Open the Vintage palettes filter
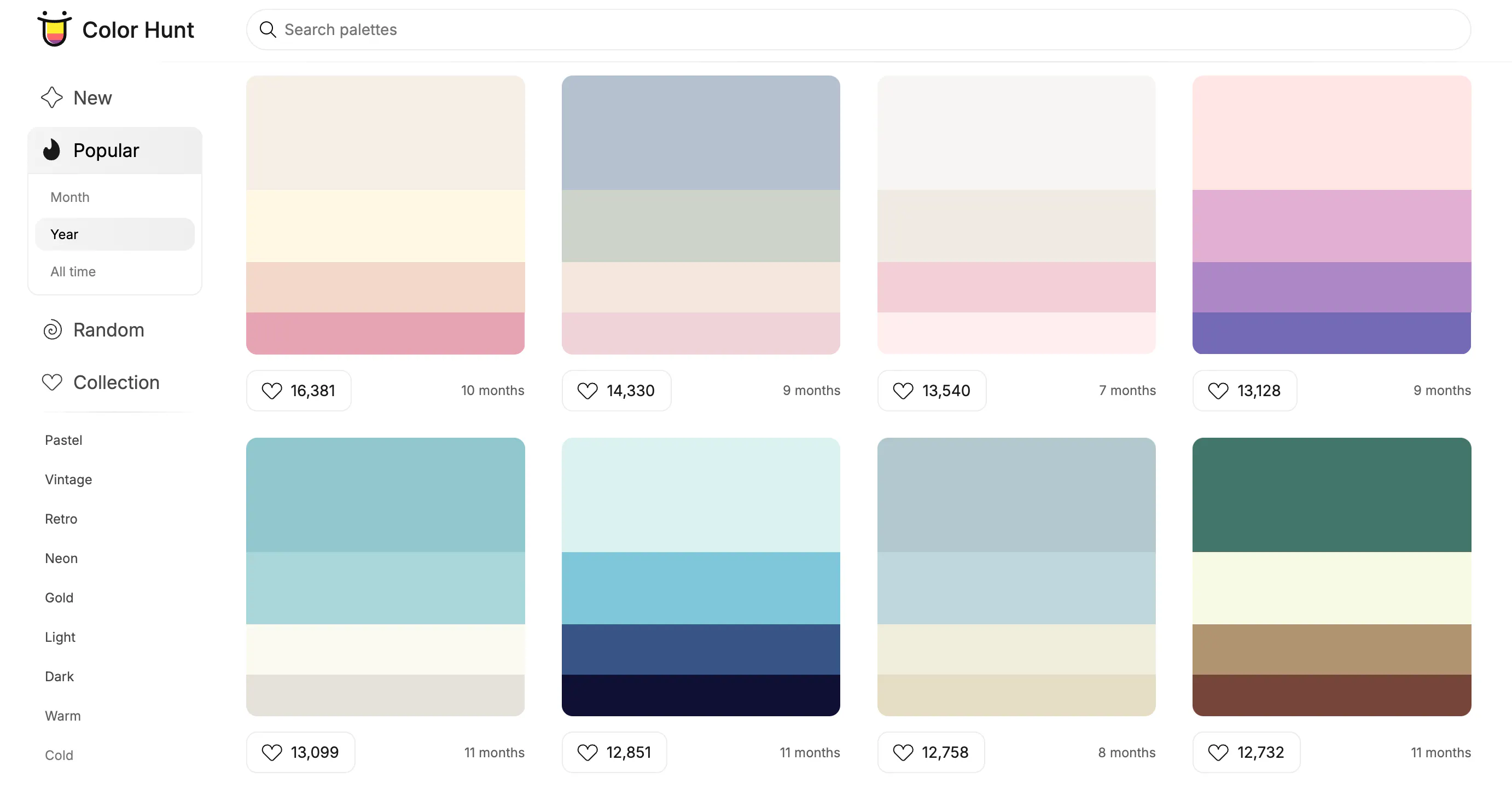1512x789 pixels. pyautogui.click(x=67, y=479)
